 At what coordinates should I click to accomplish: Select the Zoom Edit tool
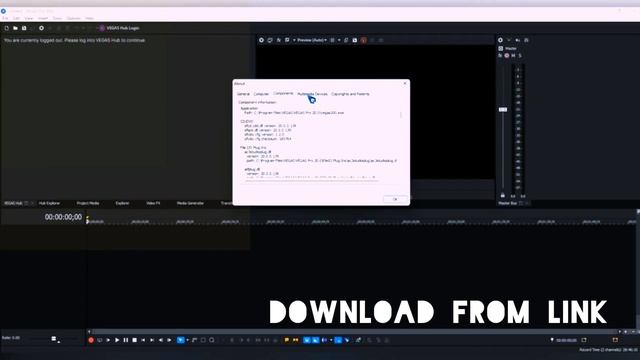(211, 340)
